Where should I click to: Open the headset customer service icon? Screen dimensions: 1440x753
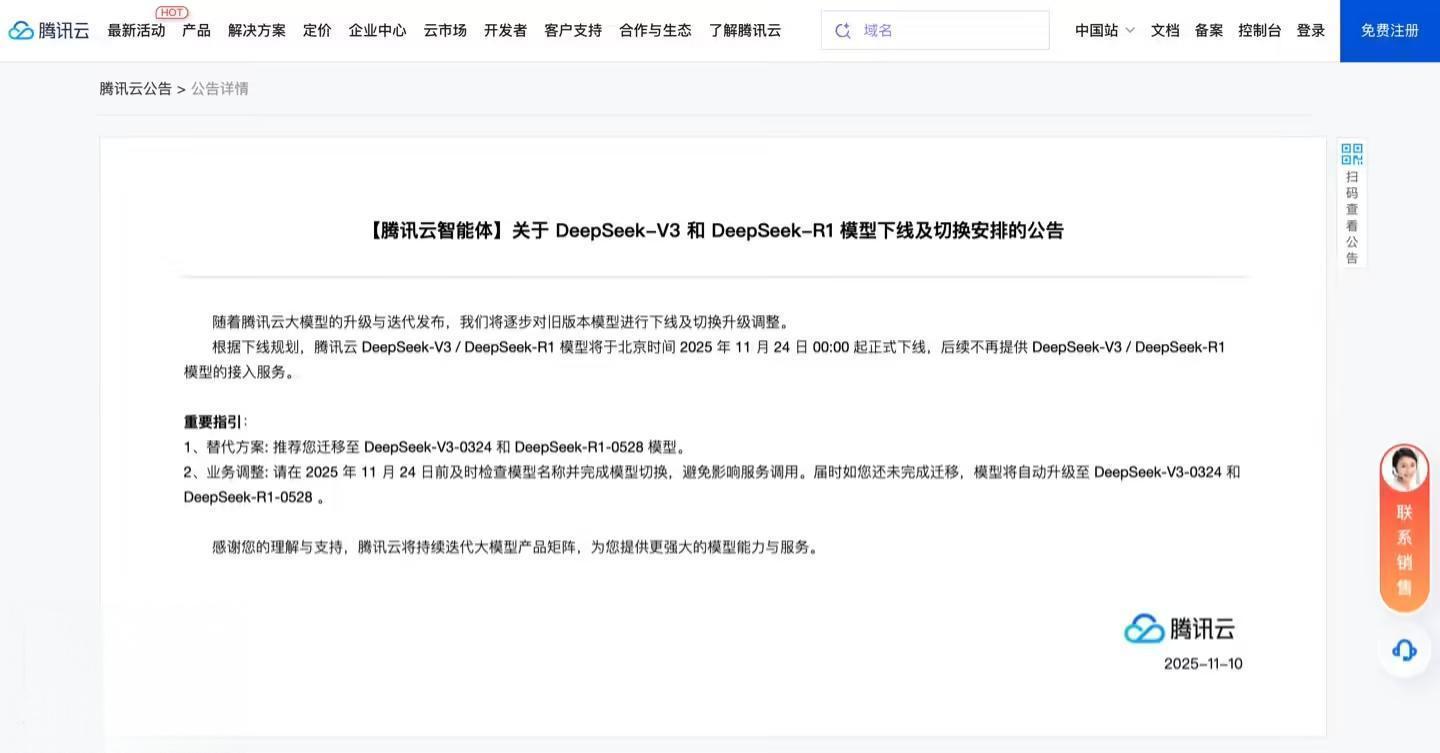coord(1404,650)
